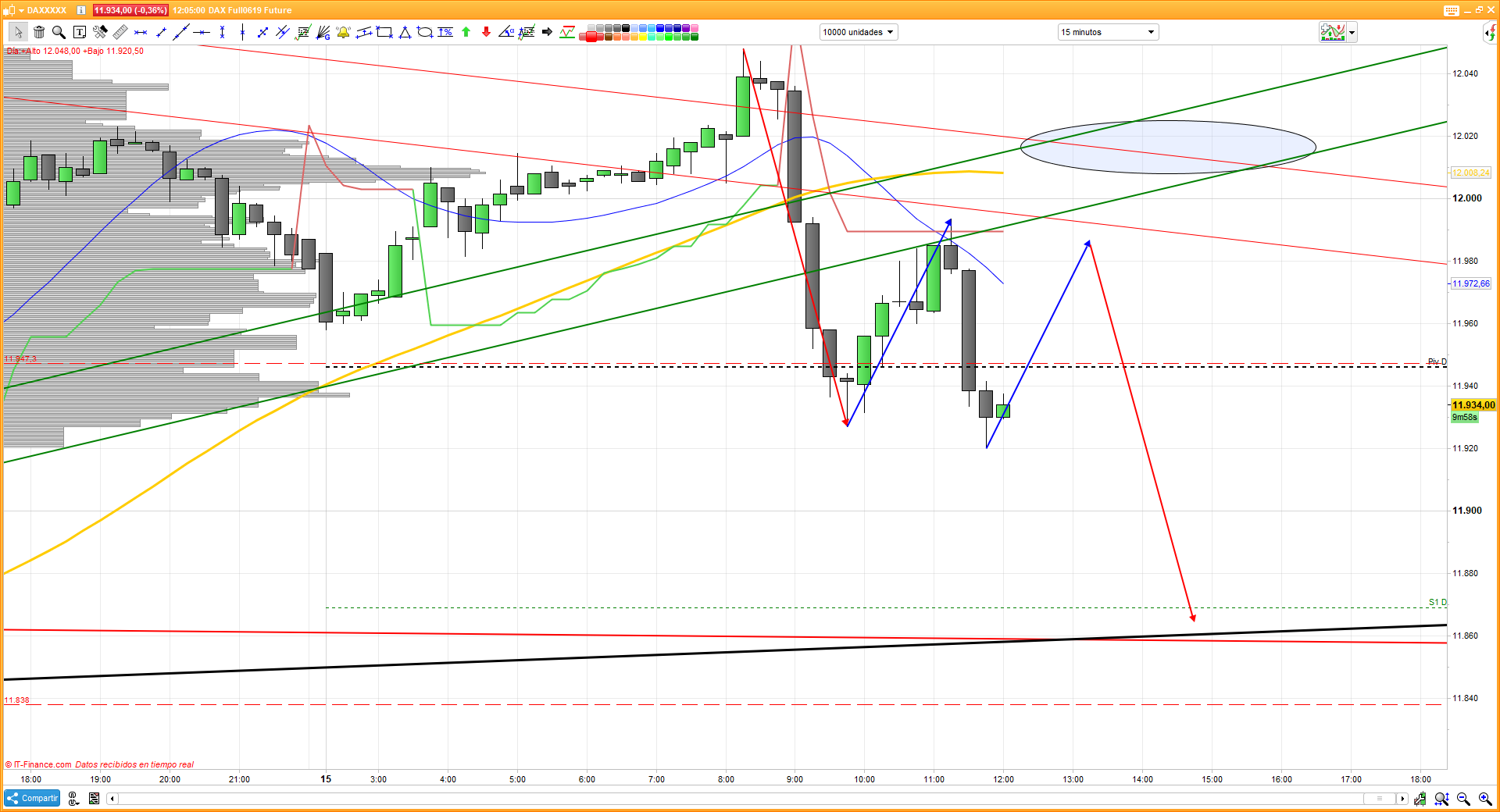Toggle the pointer cursor selection mode

[x=18, y=32]
